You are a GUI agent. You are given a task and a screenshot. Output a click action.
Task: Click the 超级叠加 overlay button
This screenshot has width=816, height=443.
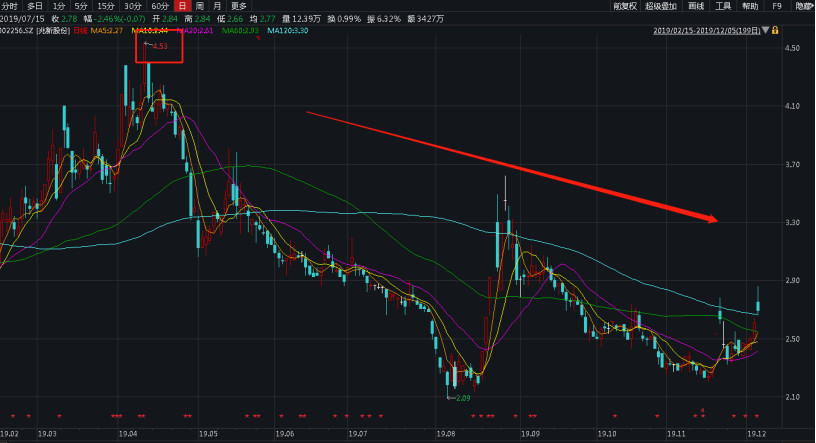point(661,6)
